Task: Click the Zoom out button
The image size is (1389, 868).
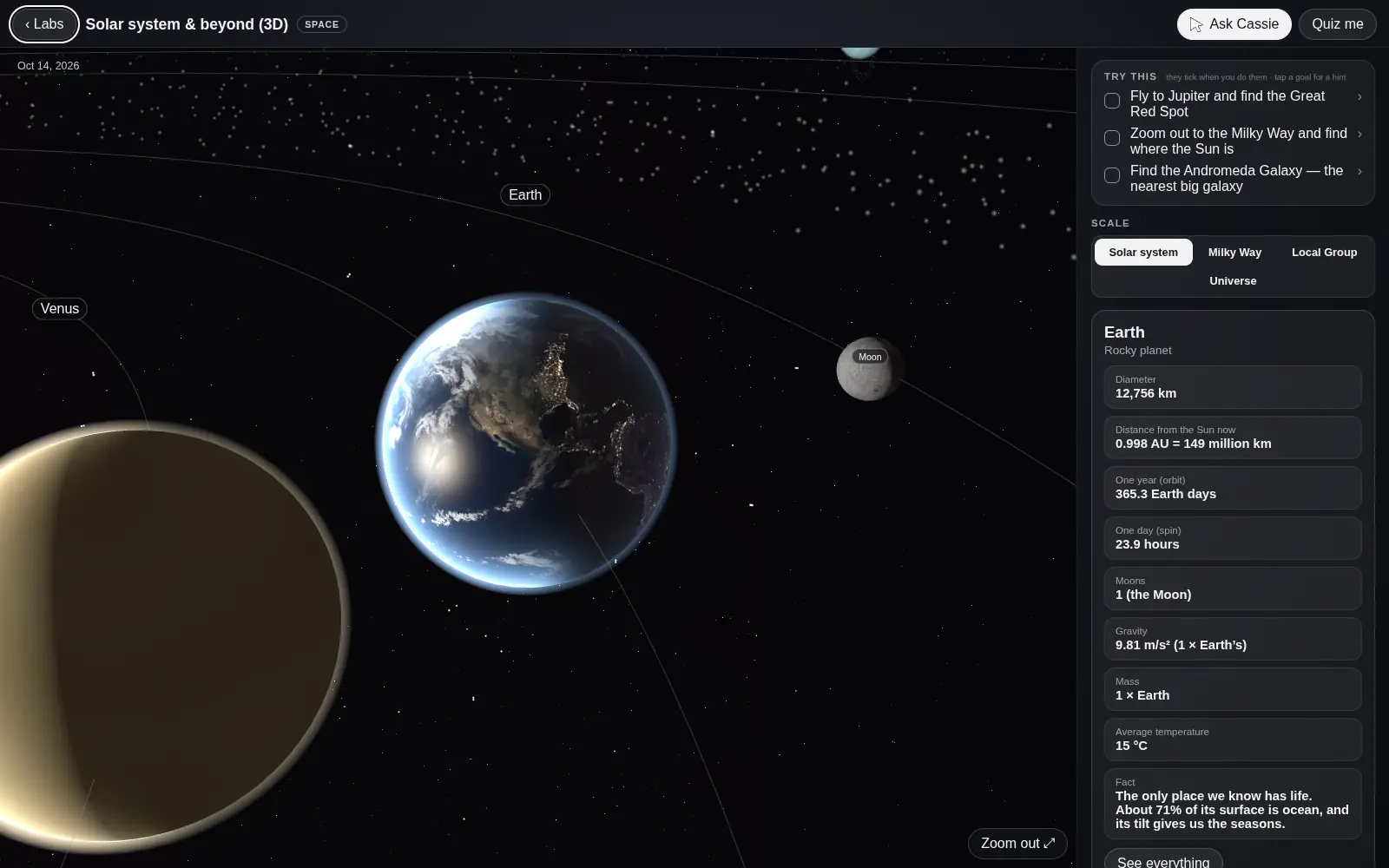Action: pyautogui.click(x=1017, y=844)
